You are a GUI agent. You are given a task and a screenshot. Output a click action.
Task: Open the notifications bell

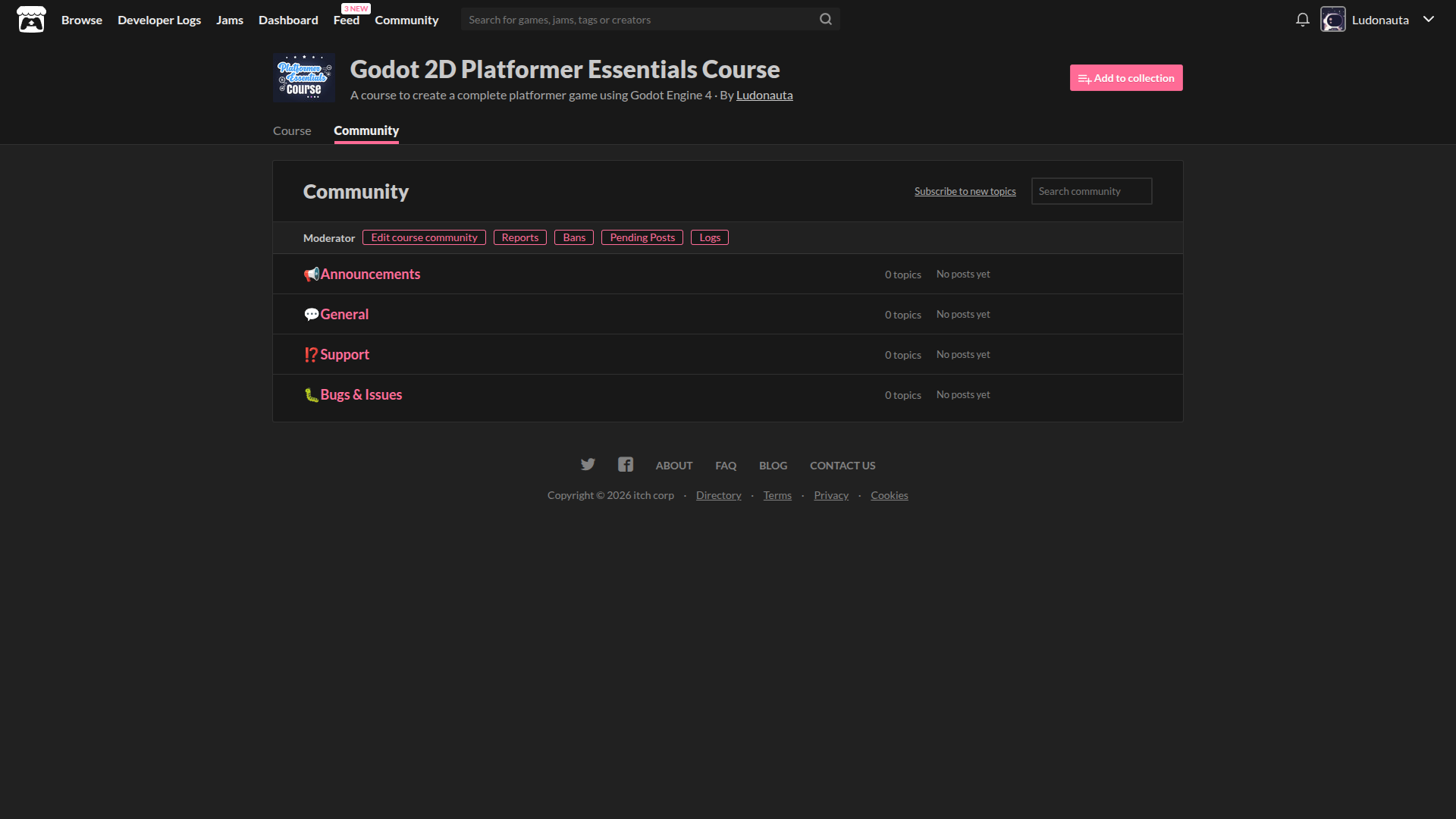coord(1303,20)
